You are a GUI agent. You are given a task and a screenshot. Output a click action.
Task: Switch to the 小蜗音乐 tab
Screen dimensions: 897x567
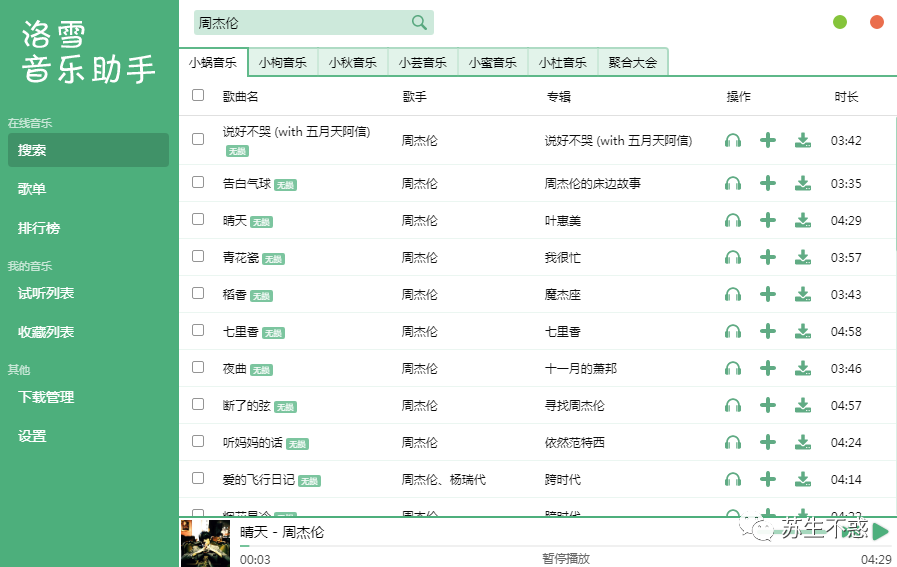pyautogui.click(x=213, y=62)
